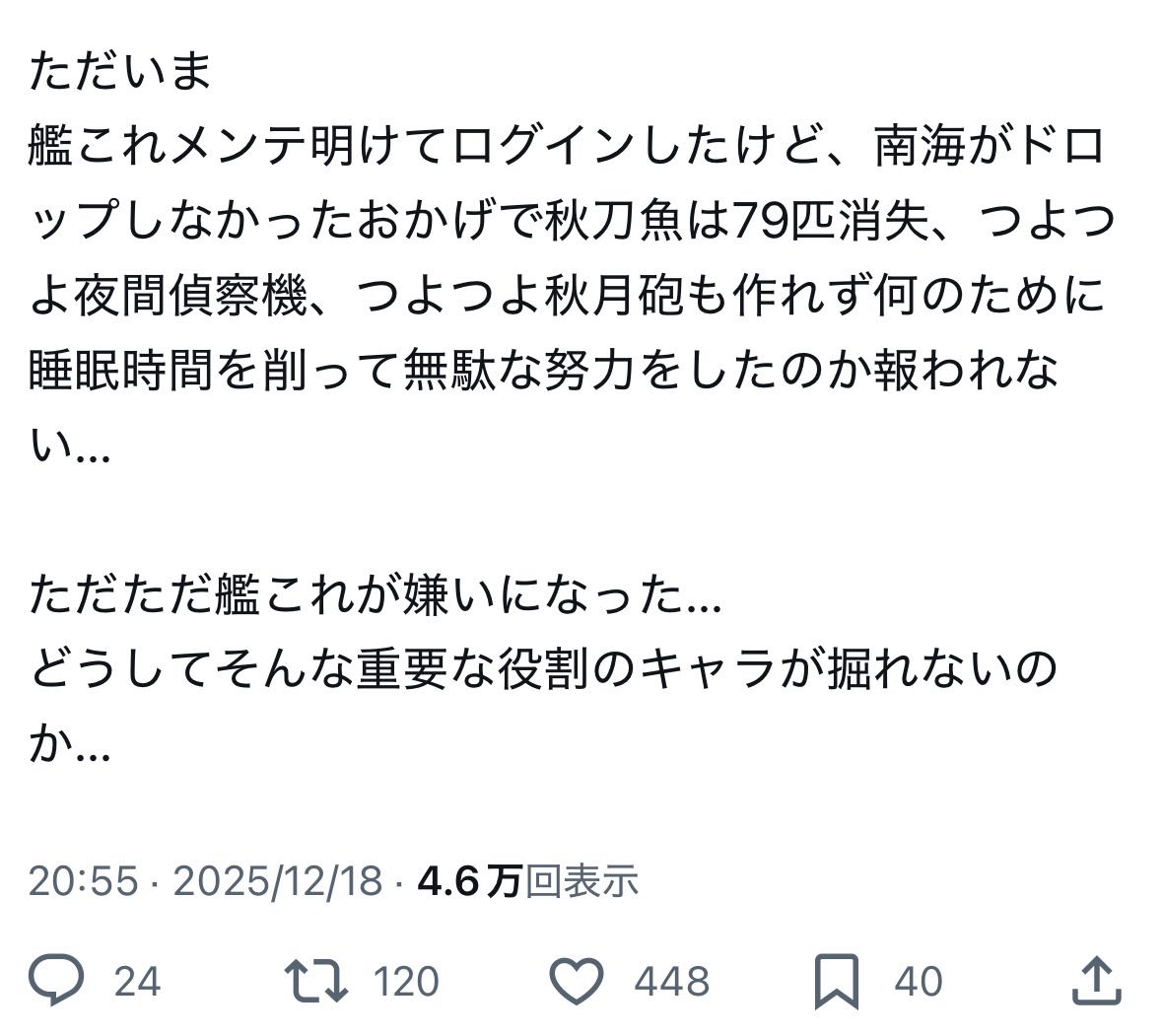Click the line starting どうしてそんな重要な役割
The image size is (1162, 1036).
pyautogui.click(x=542, y=670)
